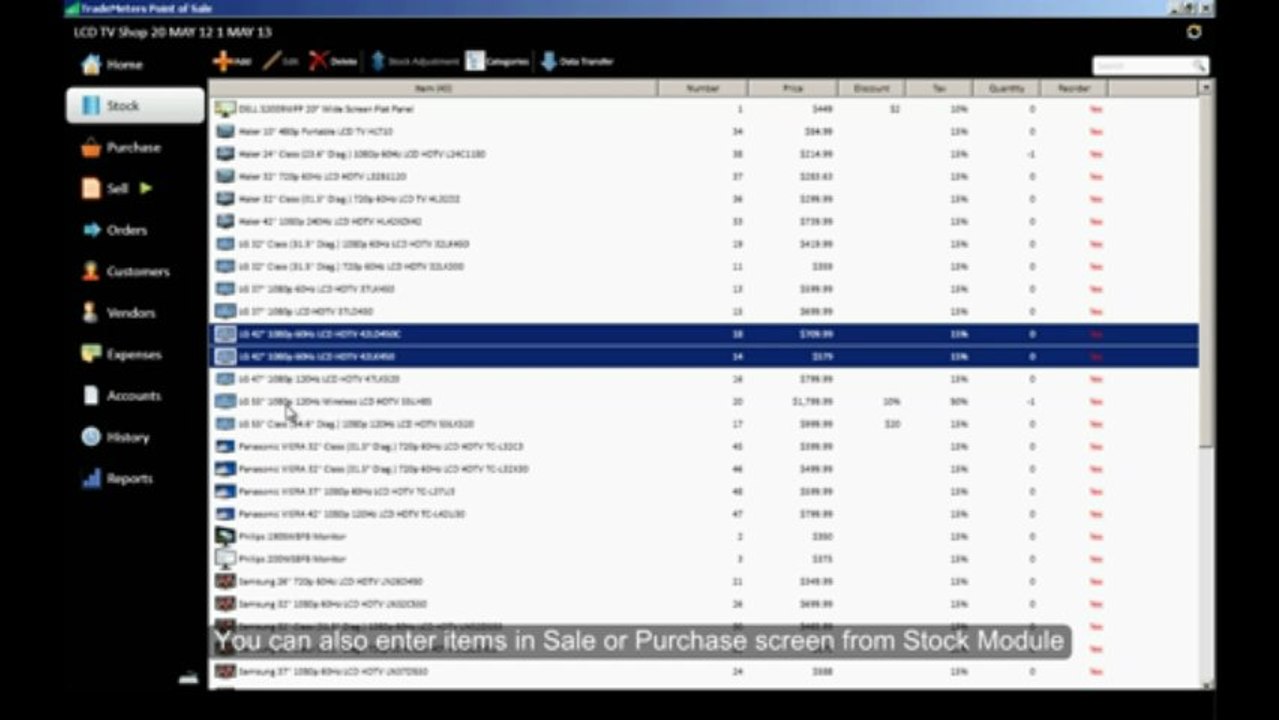Sort by the Price column header

pyautogui.click(x=792, y=89)
